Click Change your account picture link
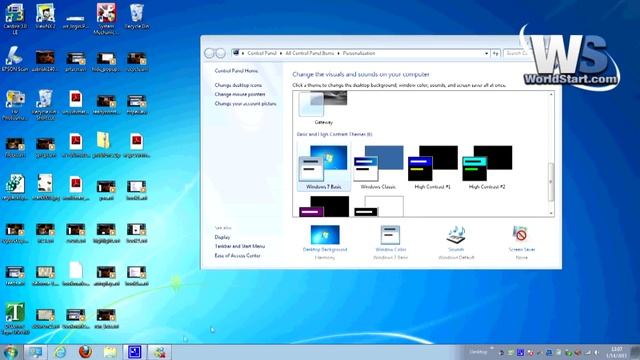Viewport: 640px width, 360px height. coord(246,104)
